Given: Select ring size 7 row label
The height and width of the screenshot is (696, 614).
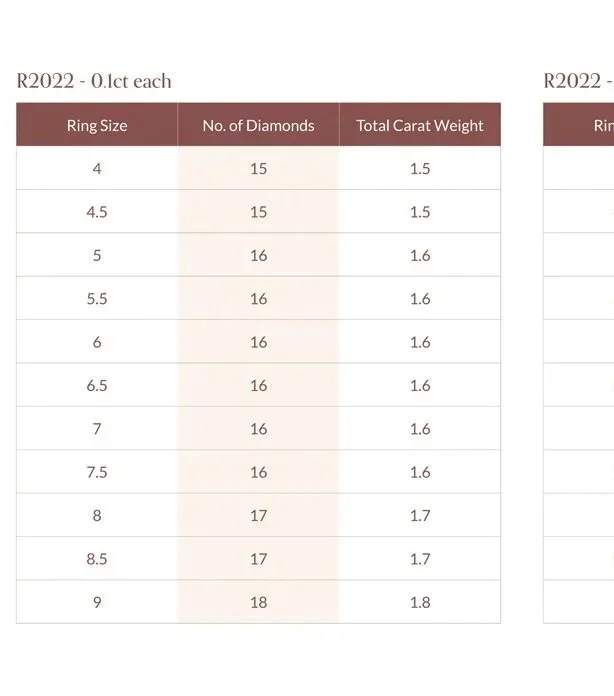Looking at the screenshot, I should tap(97, 428).
